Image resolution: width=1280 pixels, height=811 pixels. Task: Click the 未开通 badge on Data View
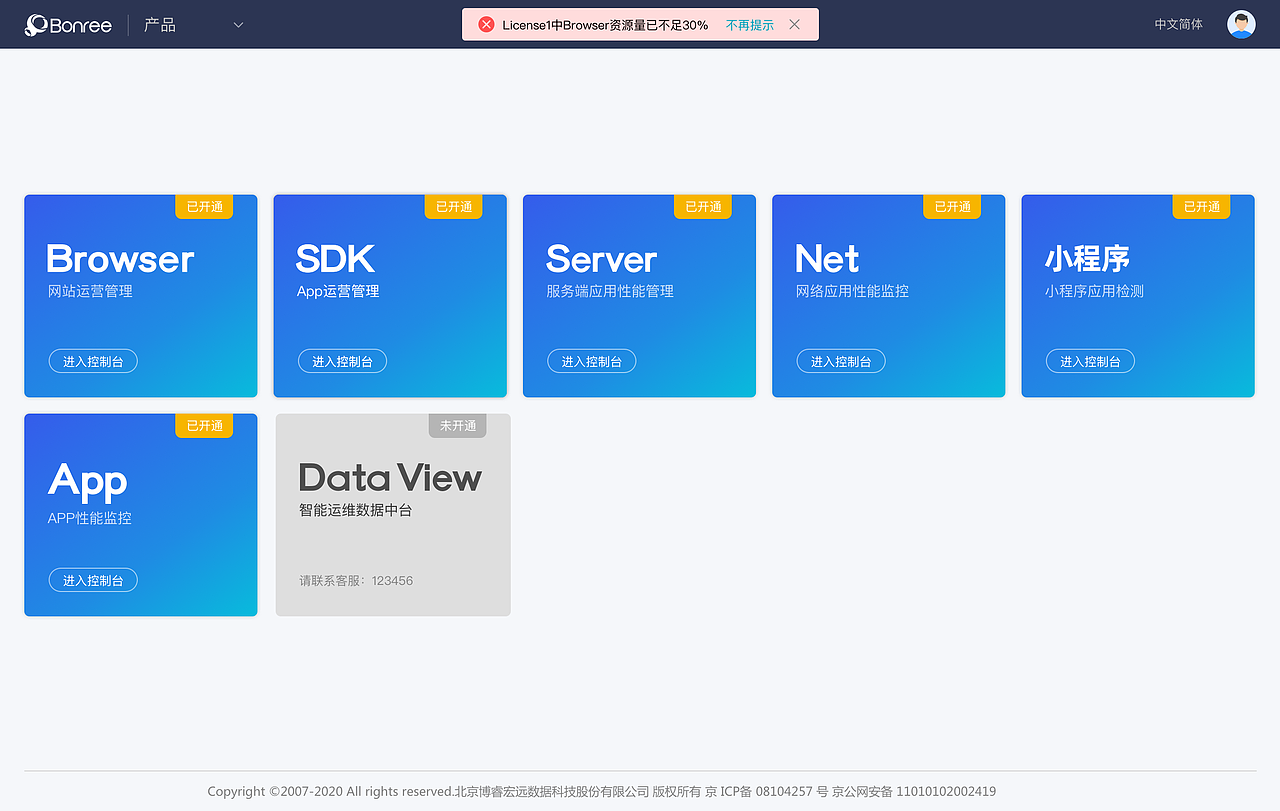click(x=458, y=426)
